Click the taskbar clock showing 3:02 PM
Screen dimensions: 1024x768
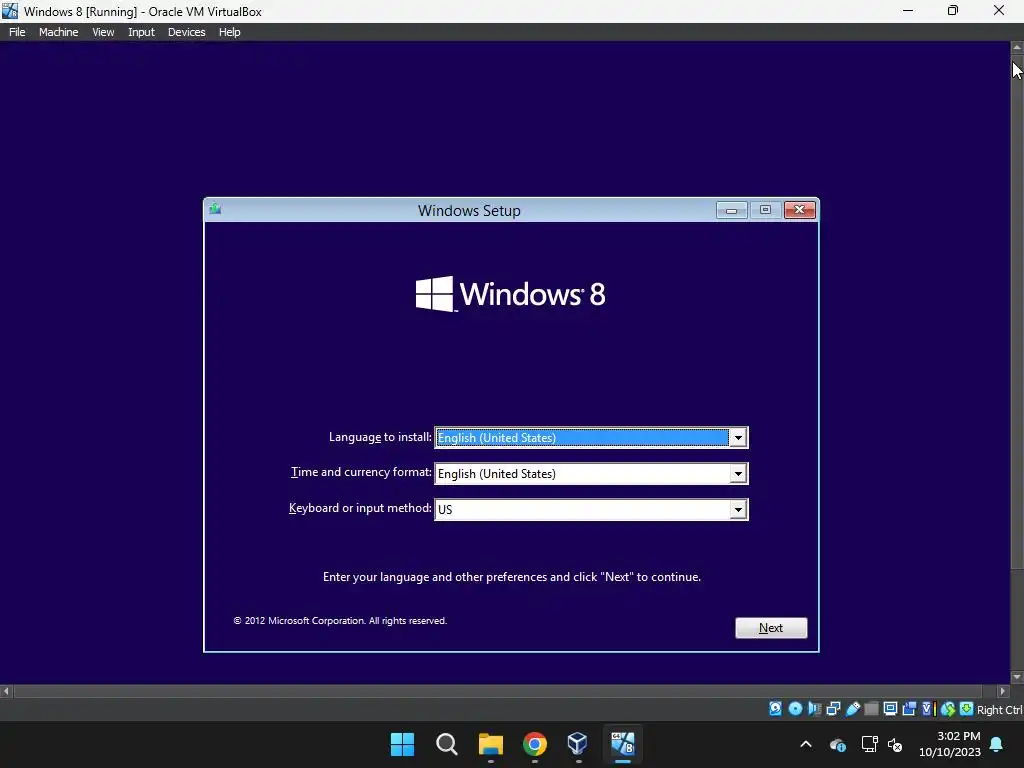pyautogui.click(x=950, y=744)
